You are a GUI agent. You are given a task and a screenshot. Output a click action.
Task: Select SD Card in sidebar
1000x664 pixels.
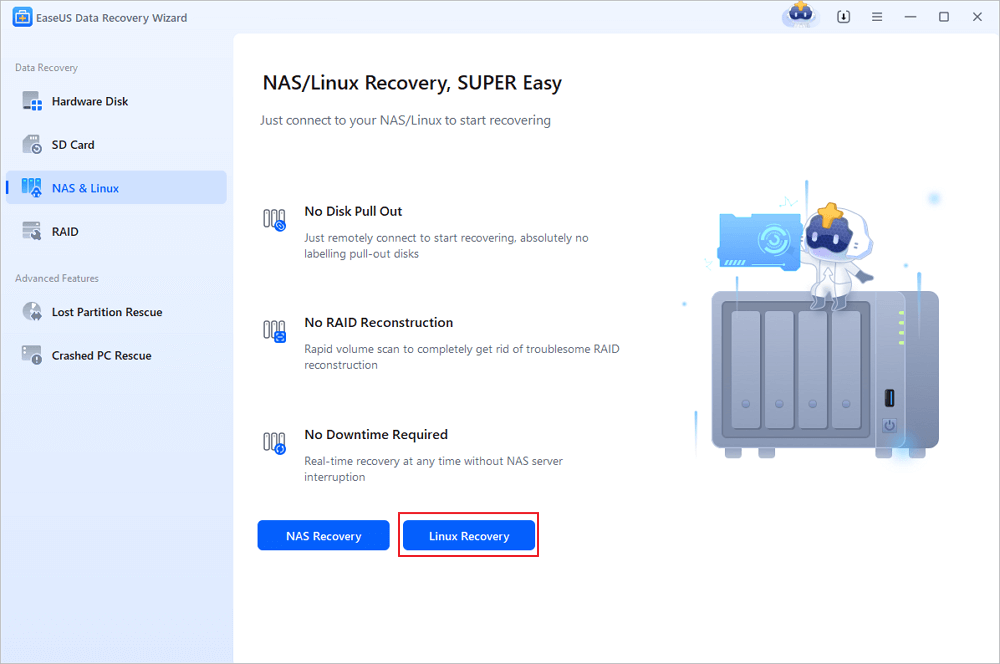pyautogui.click(x=116, y=145)
